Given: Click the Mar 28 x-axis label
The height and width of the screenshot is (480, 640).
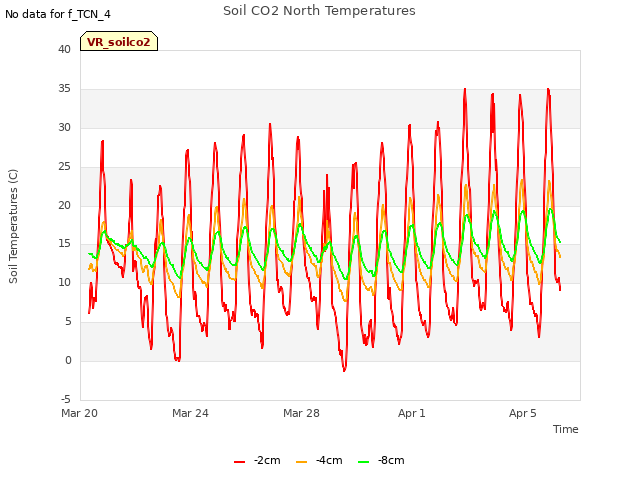Looking at the screenshot, I should [x=301, y=413].
